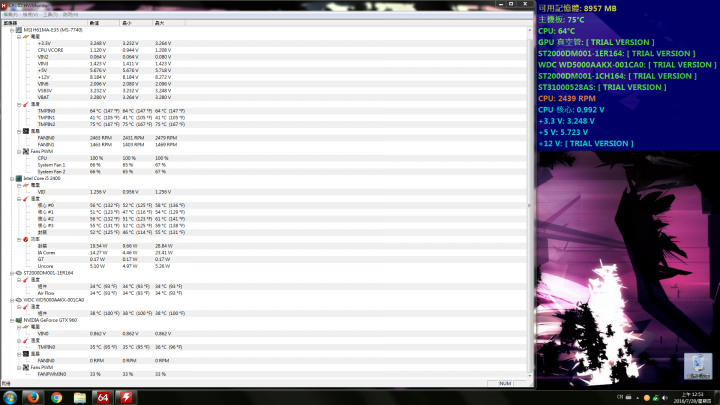The image size is (720, 405).
Task: Open the Recycle Bin desktop icon
Action: (x=698, y=366)
